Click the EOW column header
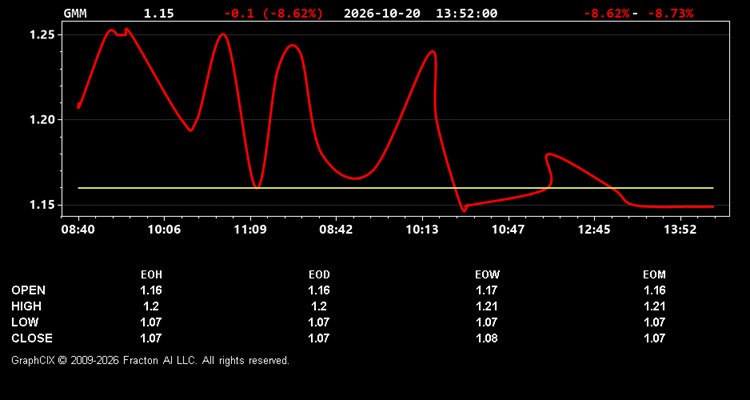This screenshot has height=400, width=750. click(x=487, y=275)
